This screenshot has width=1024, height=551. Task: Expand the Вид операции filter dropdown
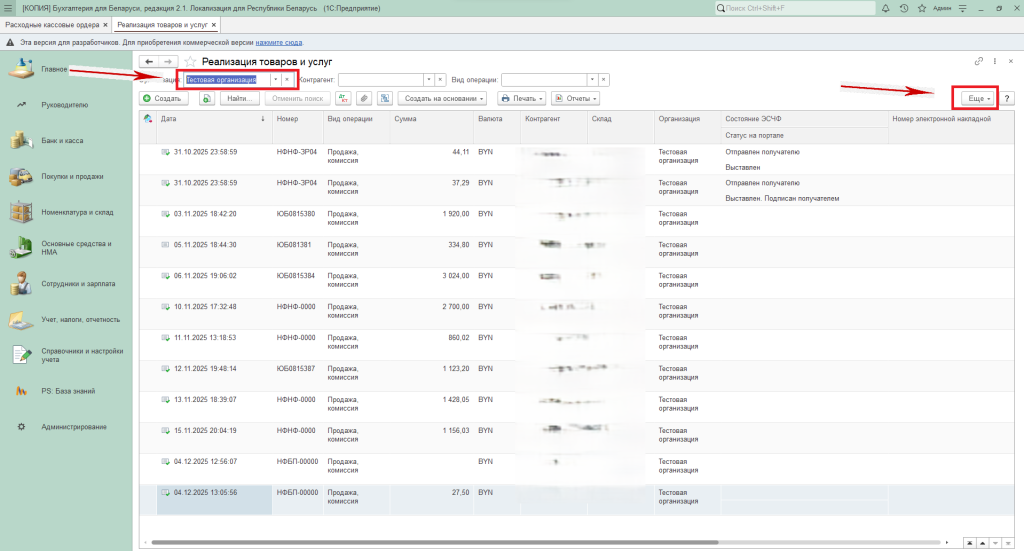click(591, 80)
